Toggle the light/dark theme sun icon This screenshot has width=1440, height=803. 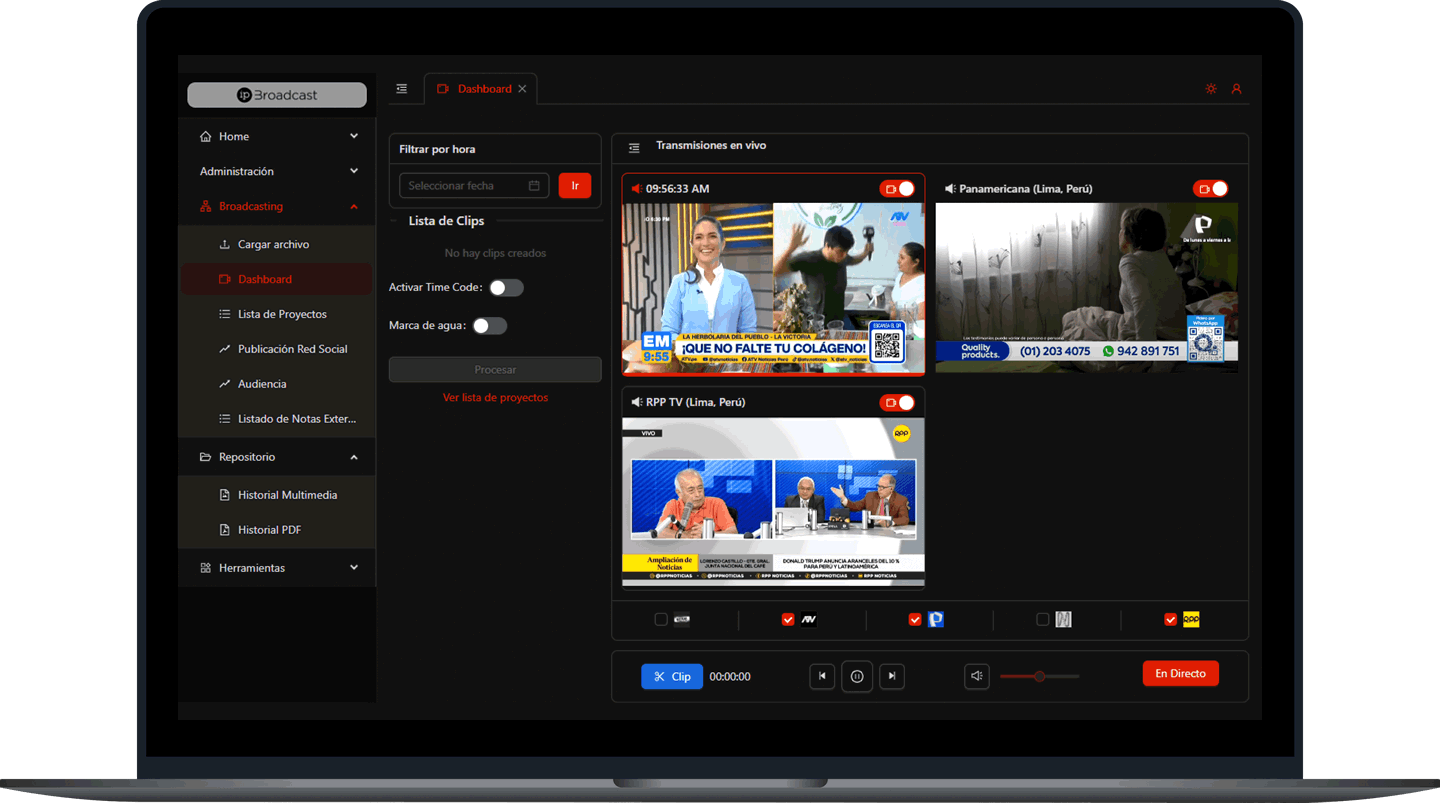coord(1211,89)
